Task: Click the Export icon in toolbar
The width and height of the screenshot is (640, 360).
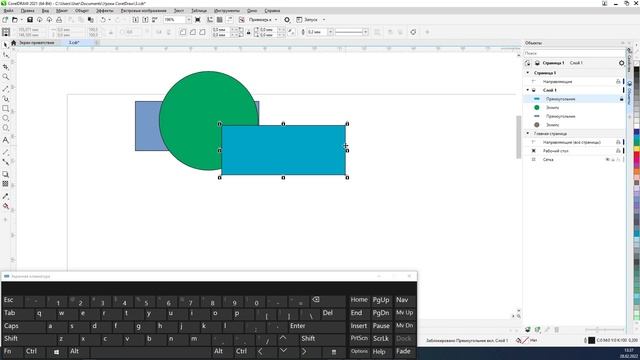Action: pyautogui.click(x=145, y=20)
